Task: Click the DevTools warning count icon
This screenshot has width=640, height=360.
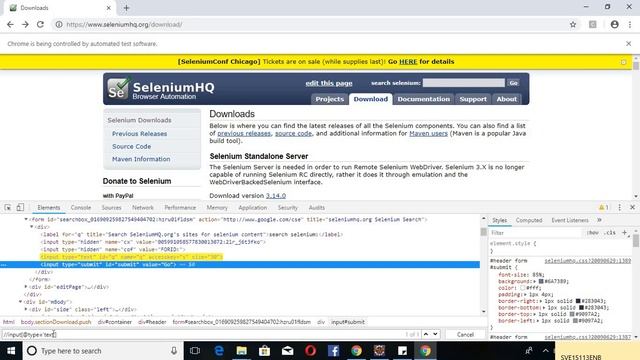Action: click(x=604, y=207)
